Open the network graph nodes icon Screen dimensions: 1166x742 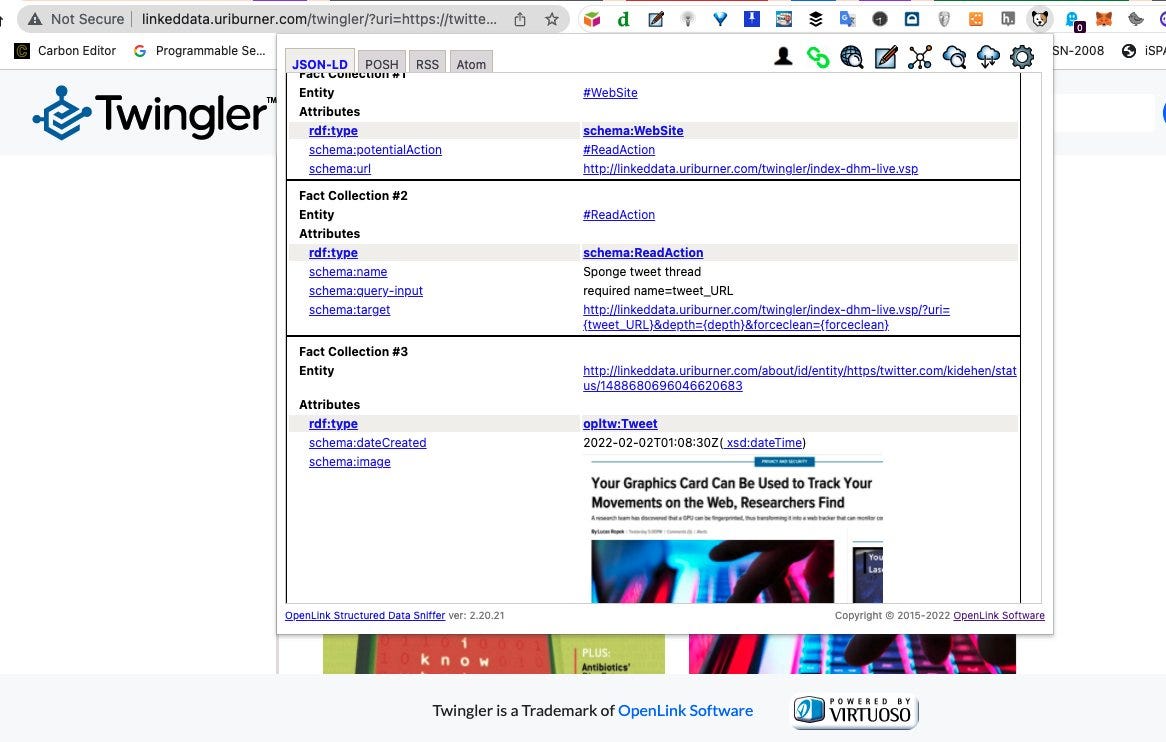[x=920, y=57]
